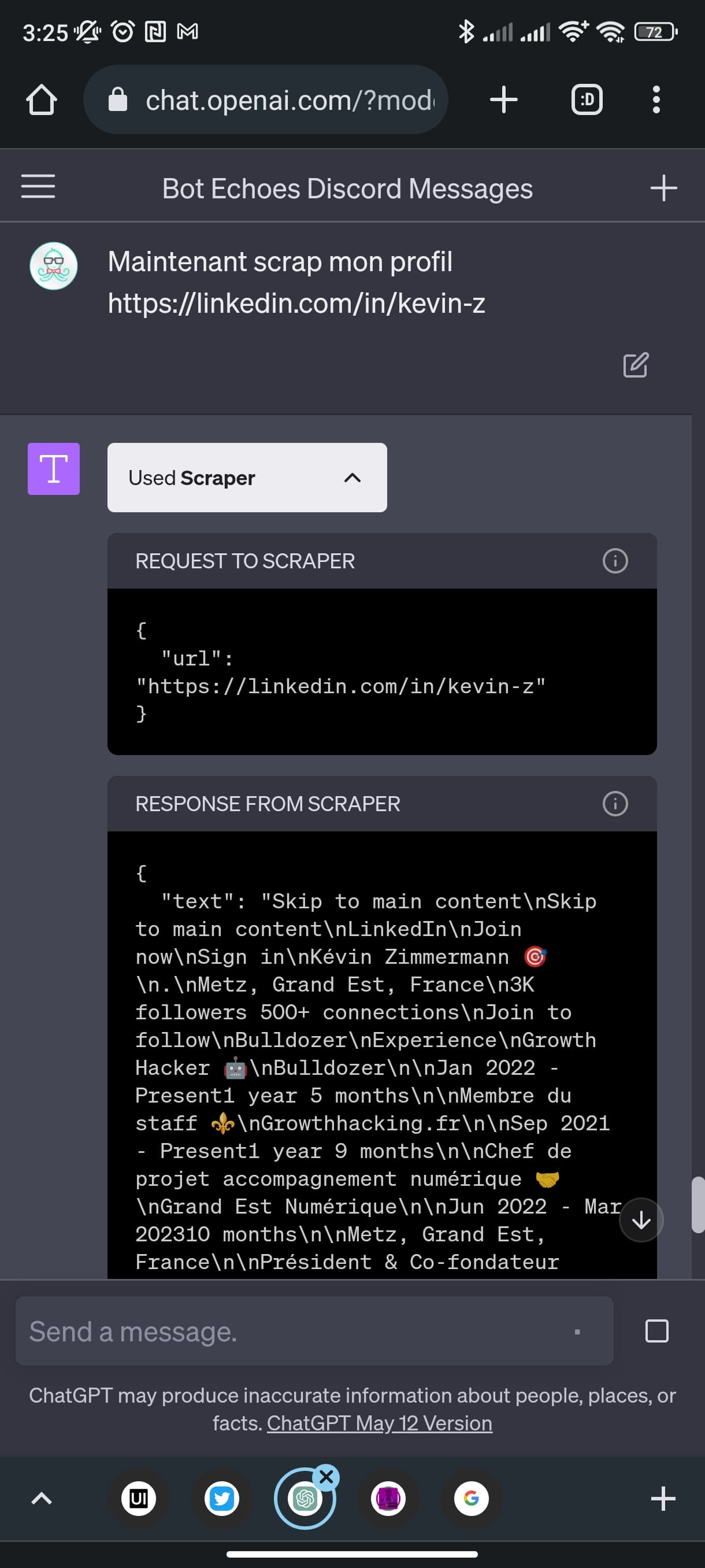This screenshot has height=1568, width=705.
Task: Open info for Response from Scraper
Action: pos(615,804)
